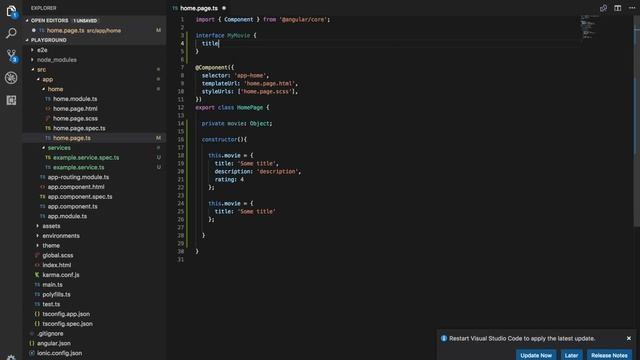The image size is (640, 360).
Task: Open home.module.ts in the explorer
Action: [x=75, y=99]
